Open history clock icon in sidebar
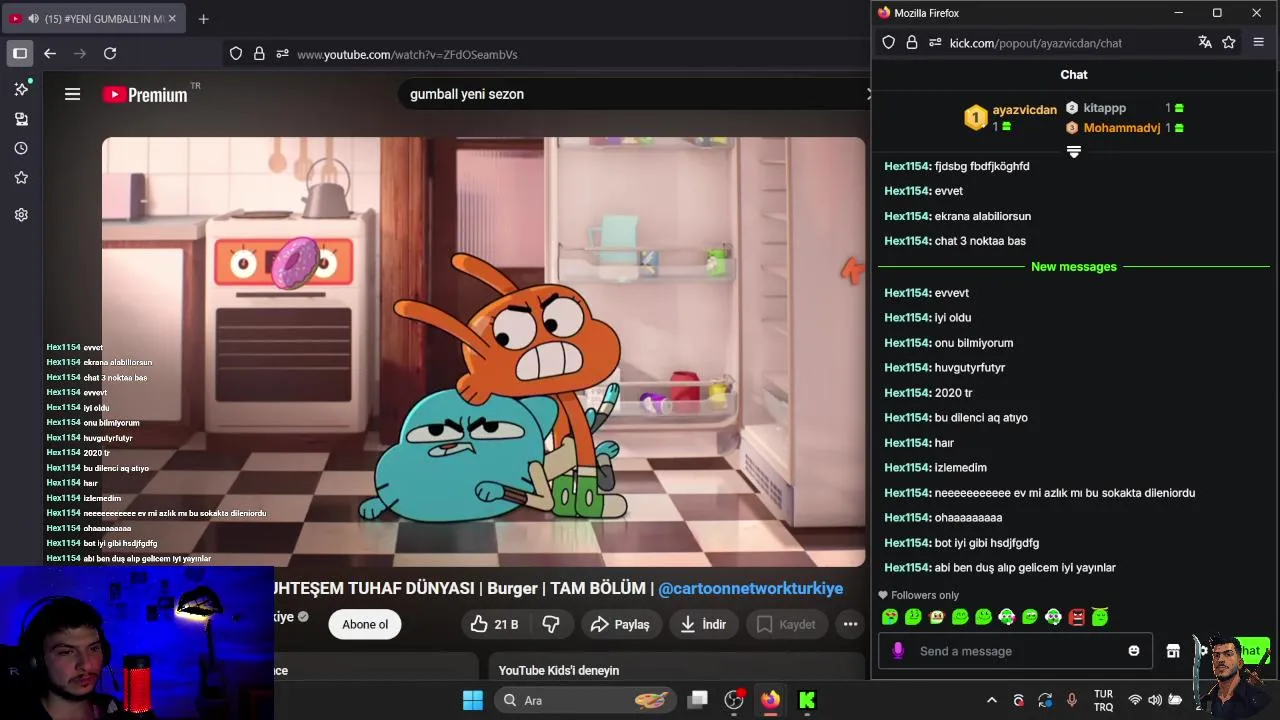Viewport: 1280px width, 720px height. (21, 148)
